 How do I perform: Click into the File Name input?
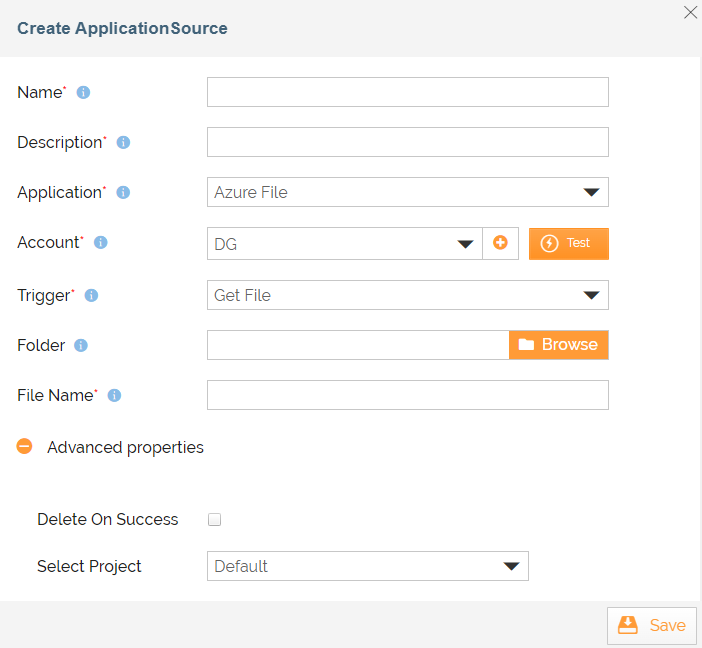tap(407, 395)
